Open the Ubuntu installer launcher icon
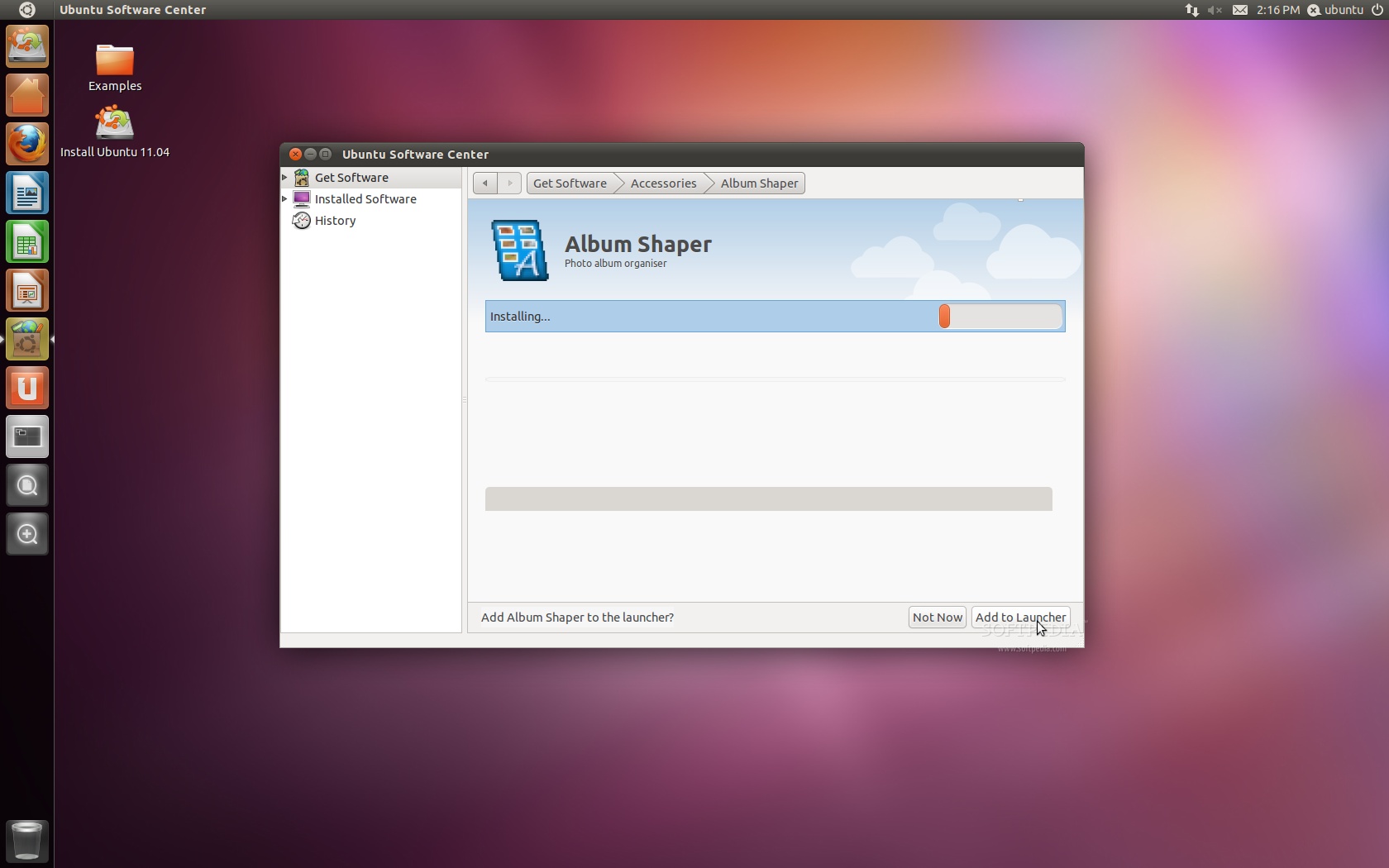Screen dimensions: 1389x868 pyautogui.click(x=27, y=46)
